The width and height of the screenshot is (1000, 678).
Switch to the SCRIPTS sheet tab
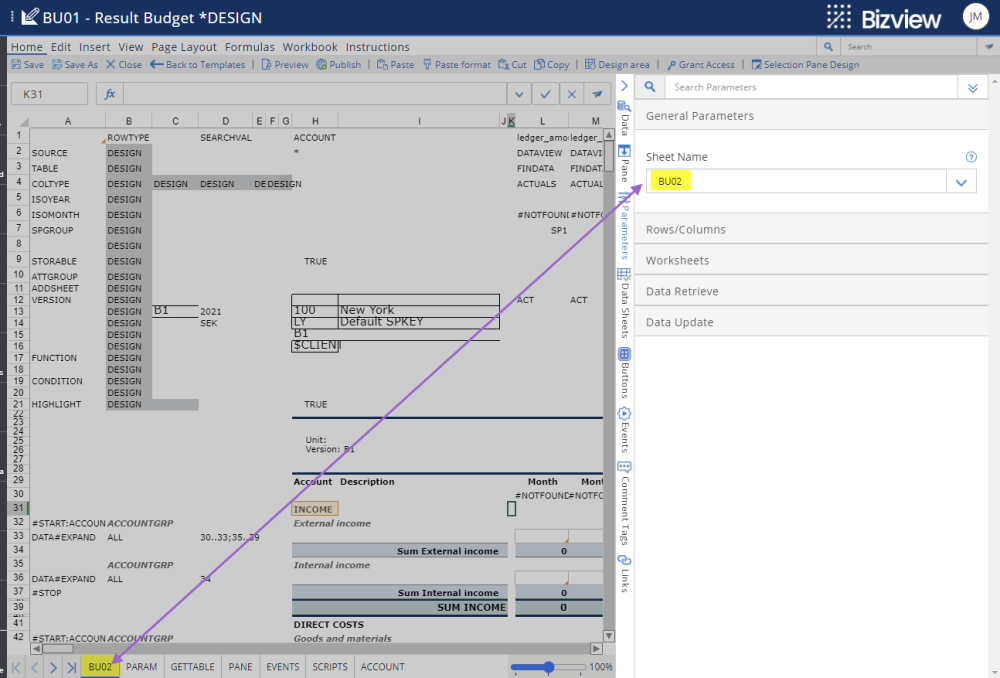click(x=330, y=667)
